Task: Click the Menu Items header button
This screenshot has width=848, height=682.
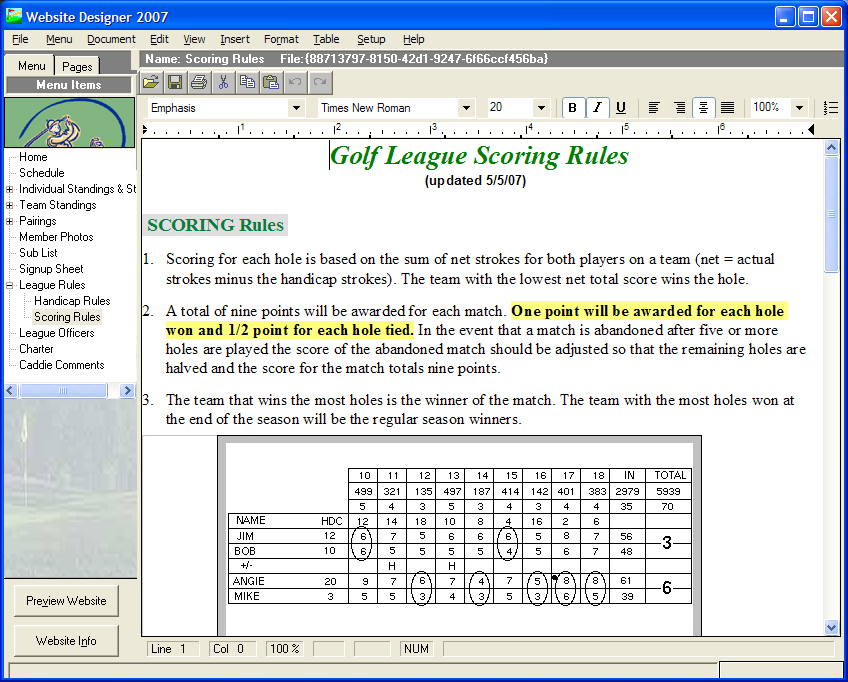Action: pos(69,85)
